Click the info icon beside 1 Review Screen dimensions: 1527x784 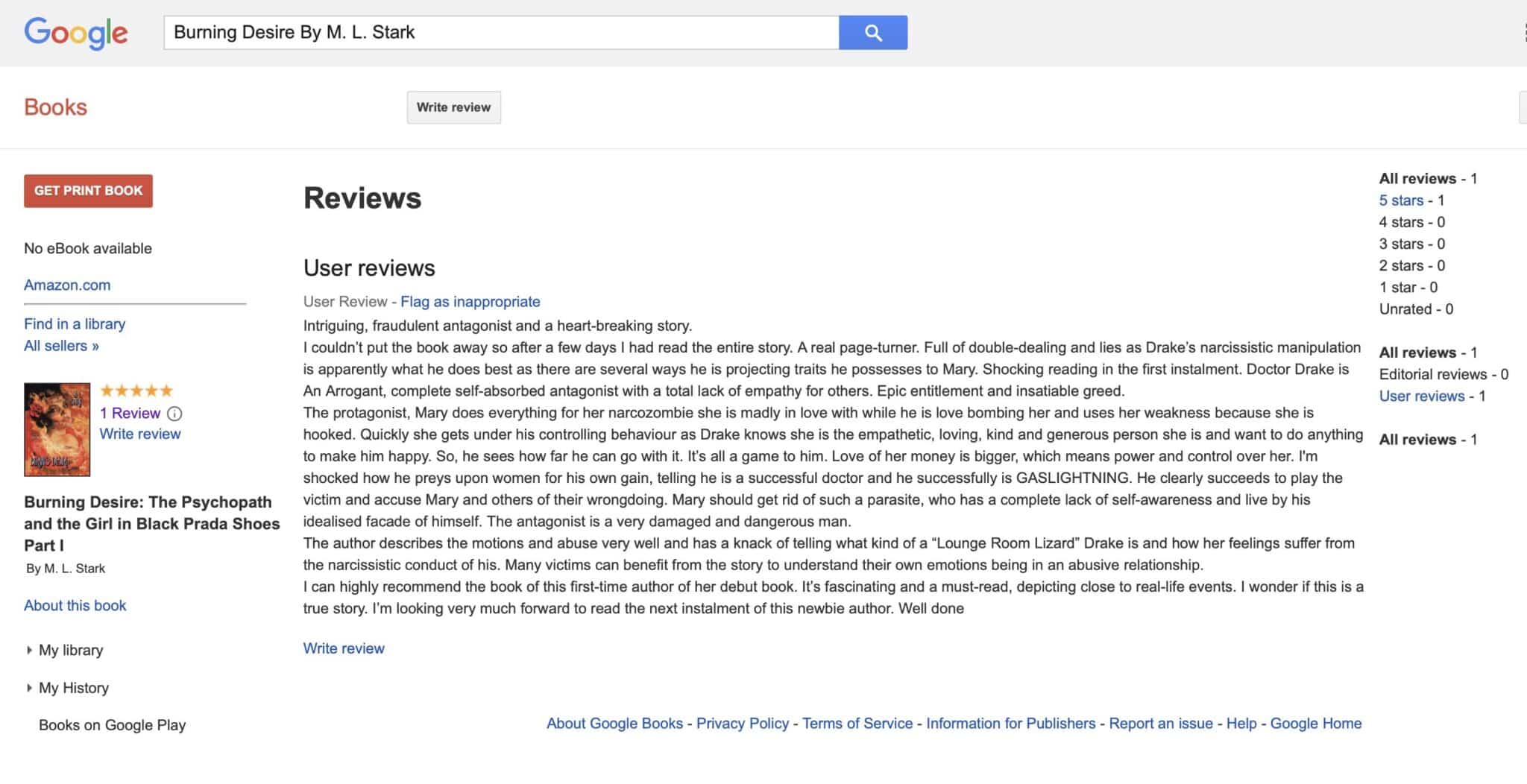(174, 414)
